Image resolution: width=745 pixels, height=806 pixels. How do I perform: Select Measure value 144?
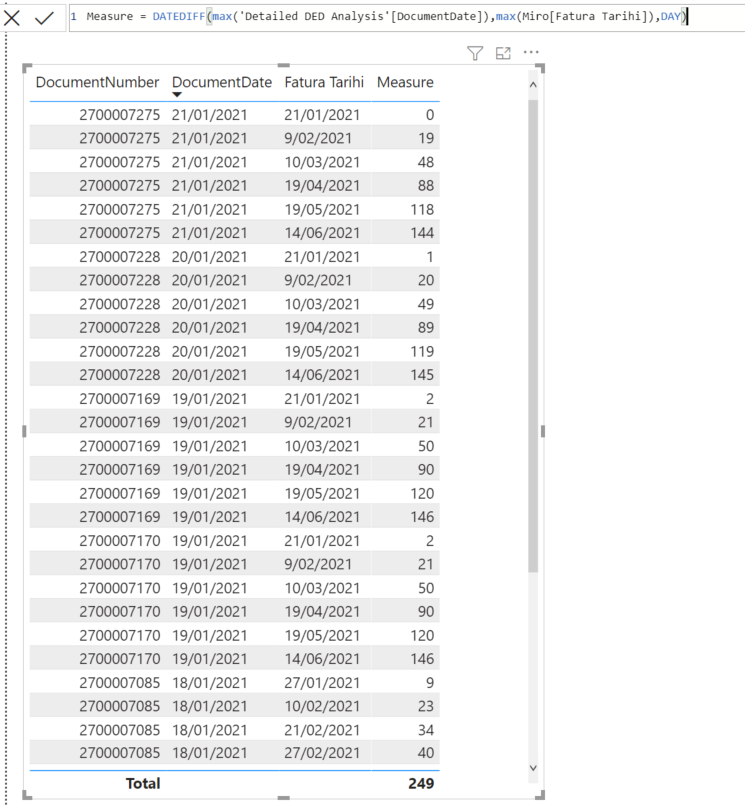pyautogui.click(x=422, y=233)
